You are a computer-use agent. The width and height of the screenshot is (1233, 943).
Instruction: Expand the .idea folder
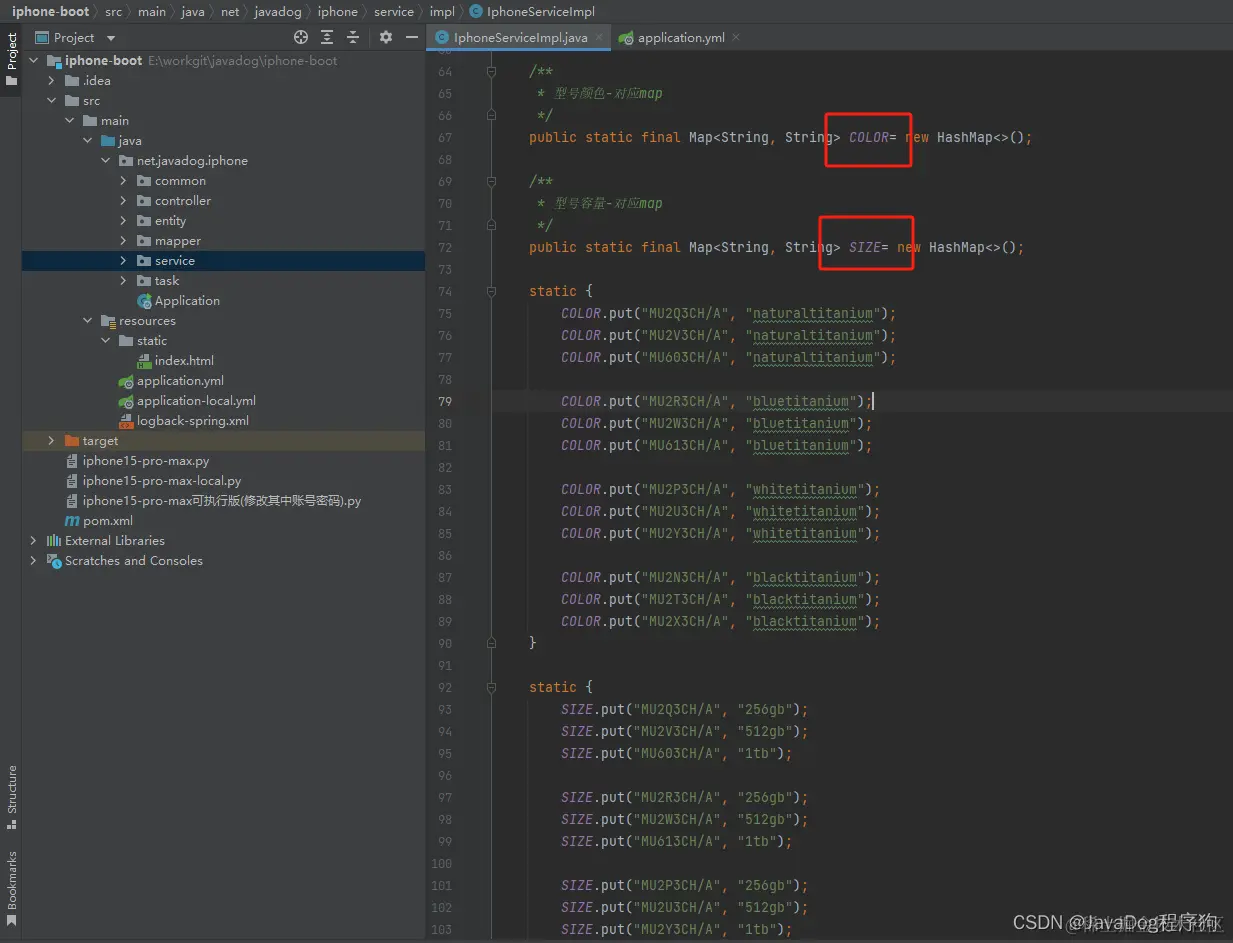52,81
